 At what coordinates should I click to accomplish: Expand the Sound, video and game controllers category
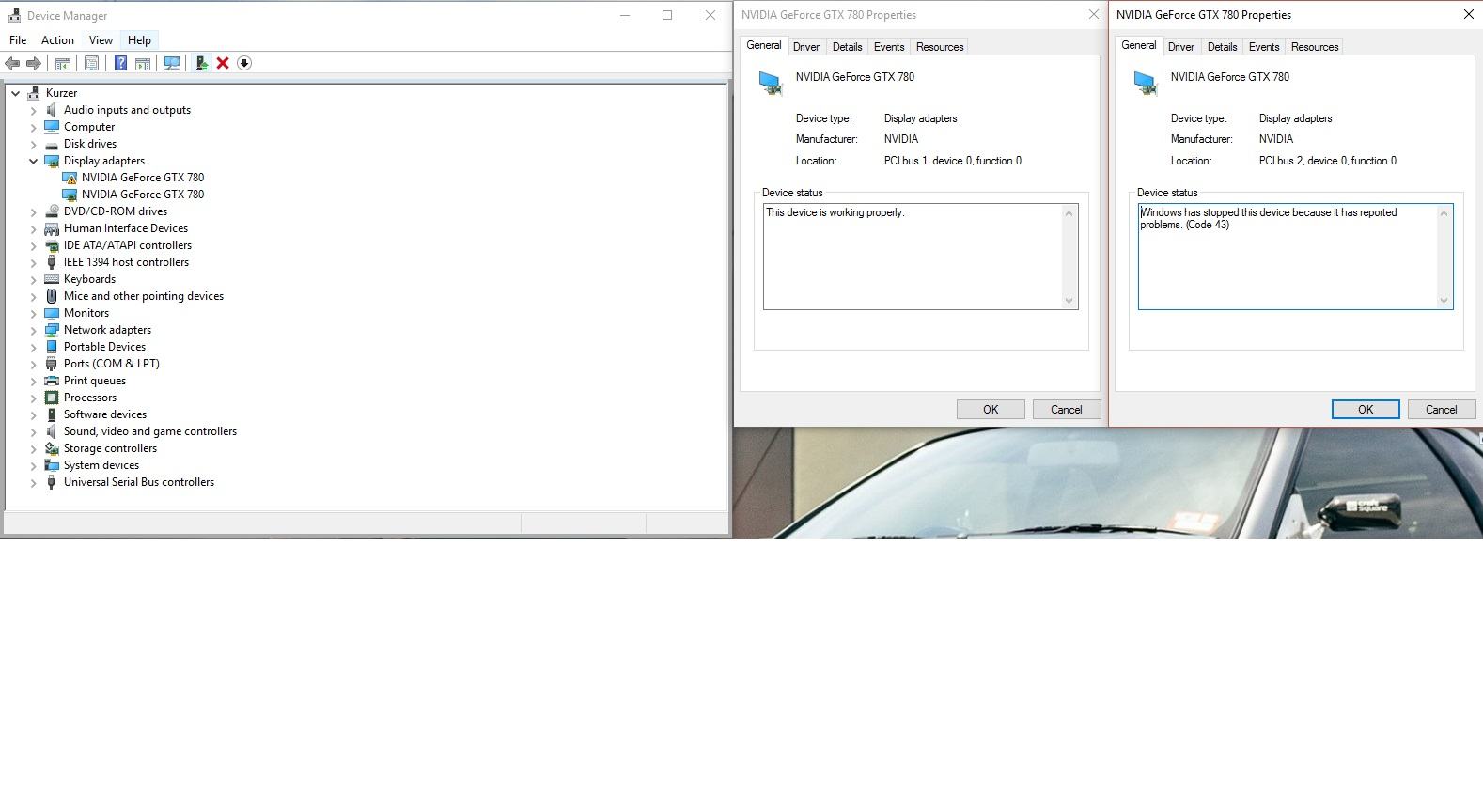coord(34,431)
